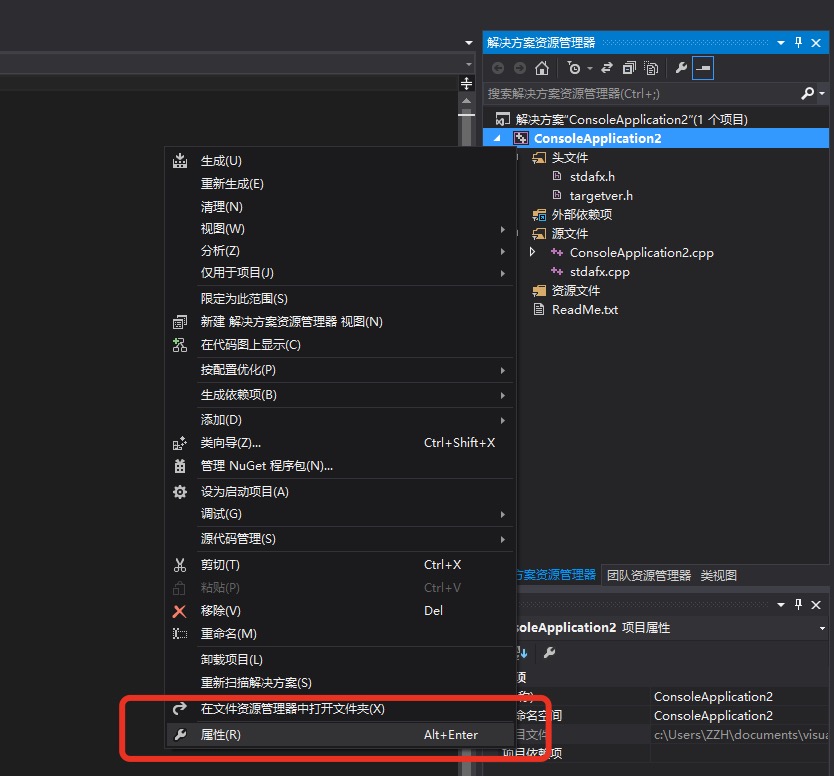Click the Collapse All icon
Screen dimensions: 834x776
(629, 68)
